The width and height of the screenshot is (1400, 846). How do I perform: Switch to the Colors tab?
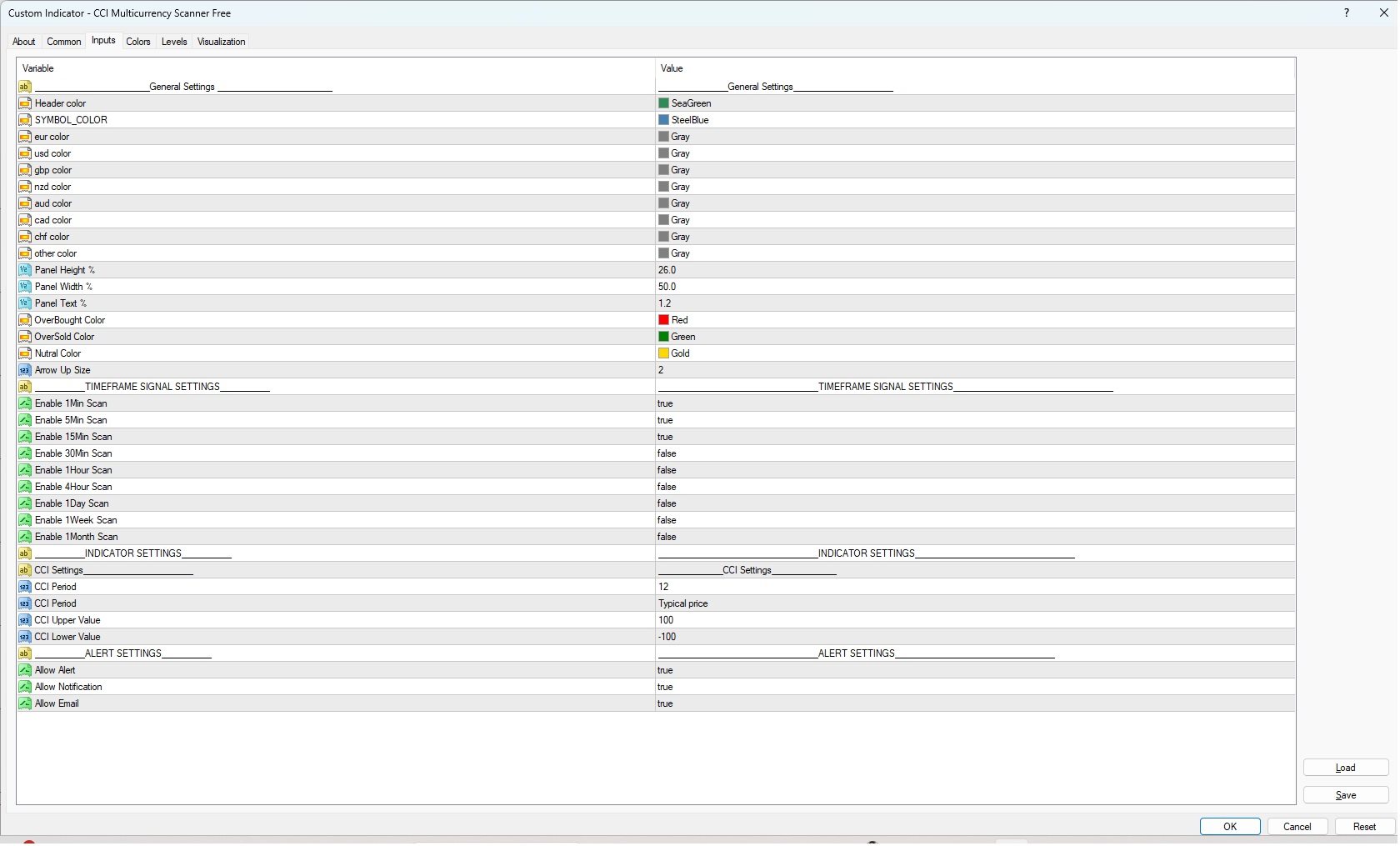pos(138,42)
